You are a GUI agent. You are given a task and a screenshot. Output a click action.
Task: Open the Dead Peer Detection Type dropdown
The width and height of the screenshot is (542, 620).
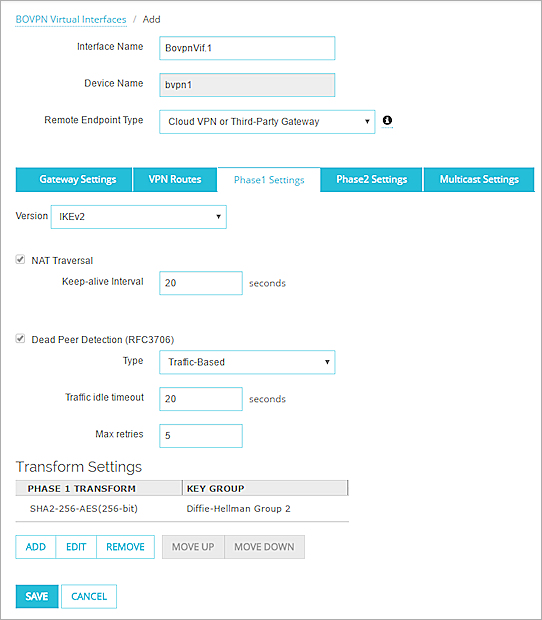click(247, 362)
